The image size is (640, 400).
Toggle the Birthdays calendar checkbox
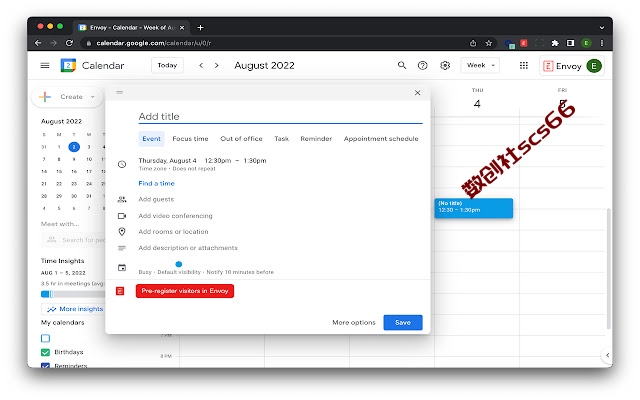tap(45, 352)
